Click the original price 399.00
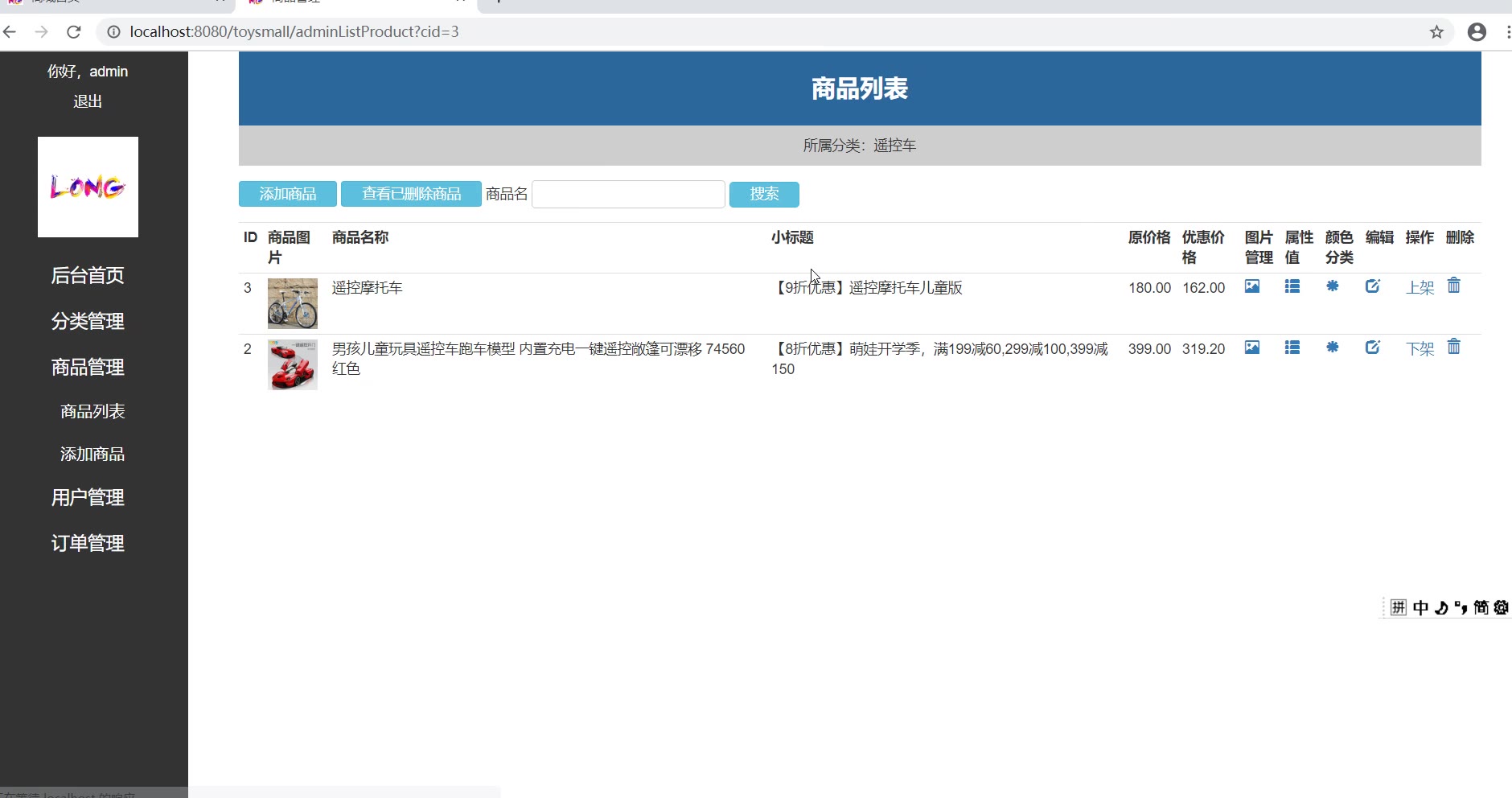1512x798 pixels. click(1149, 348)
